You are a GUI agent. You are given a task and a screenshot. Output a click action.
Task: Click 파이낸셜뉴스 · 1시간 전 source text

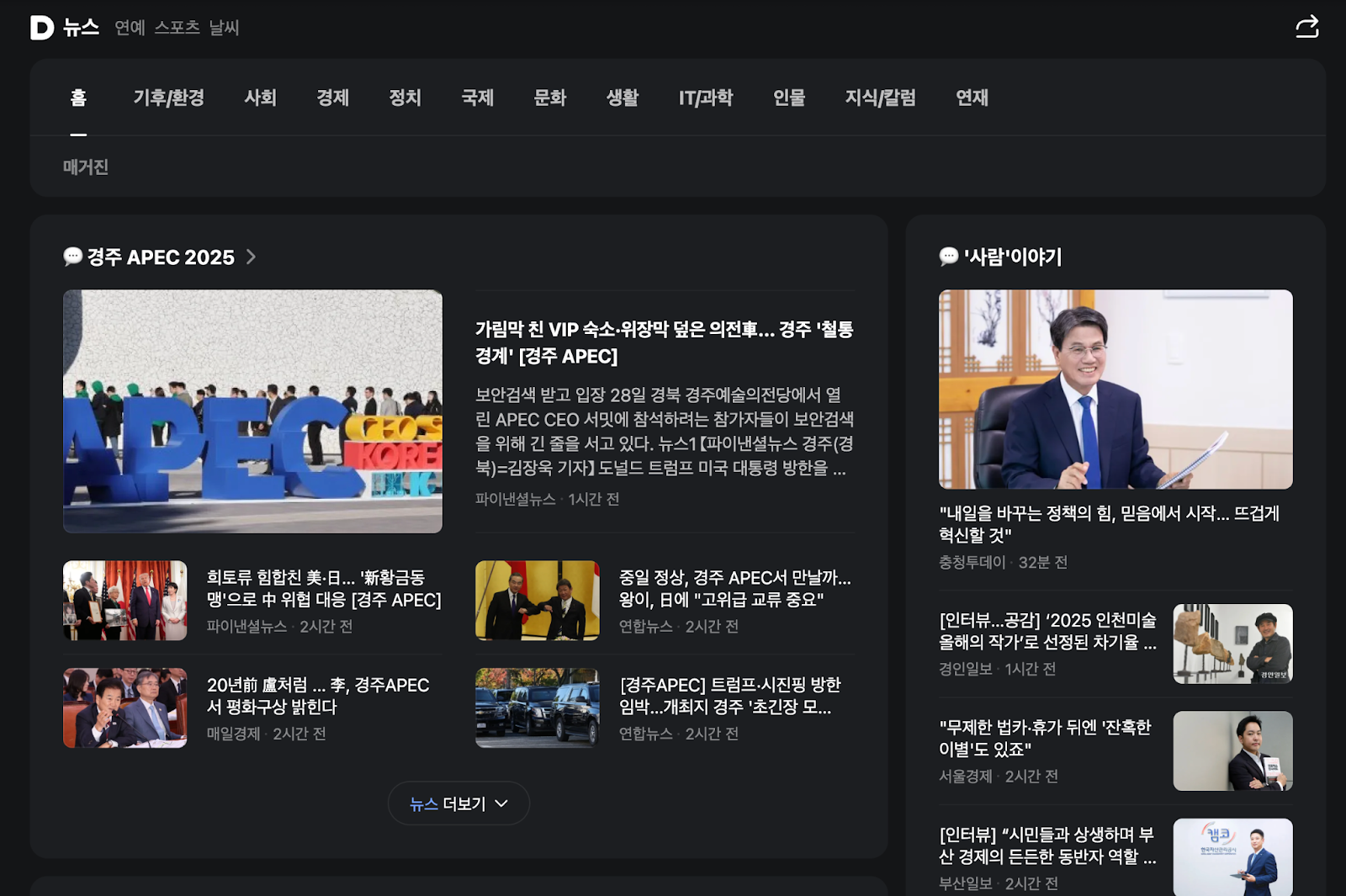tap(548, 499)
